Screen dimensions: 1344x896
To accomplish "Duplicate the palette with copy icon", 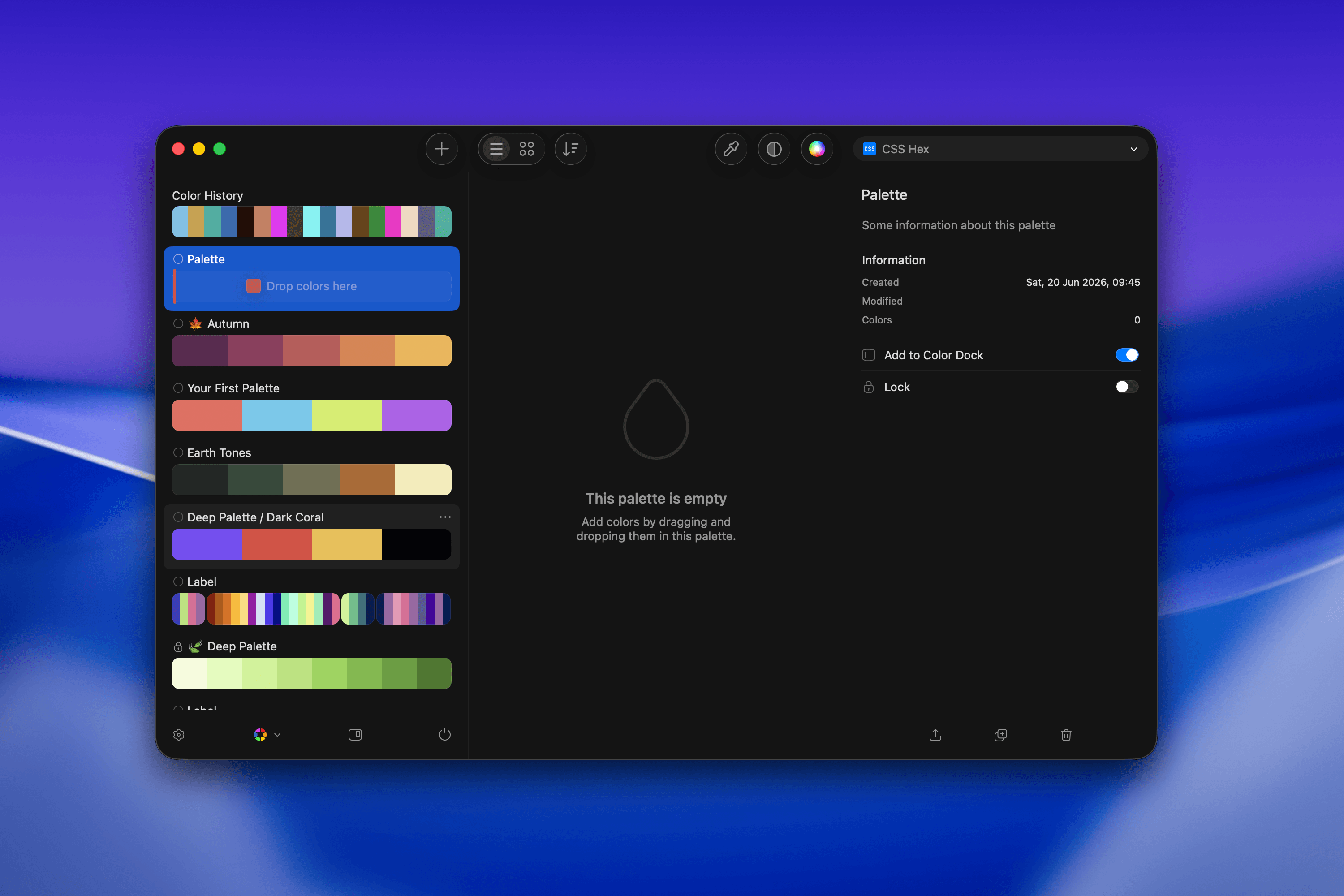I will [x=1000, y=735].
